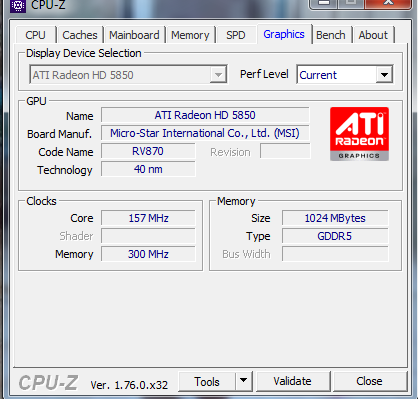
Task: Click the Code Name RV870 field
Action: pos(148,151)
